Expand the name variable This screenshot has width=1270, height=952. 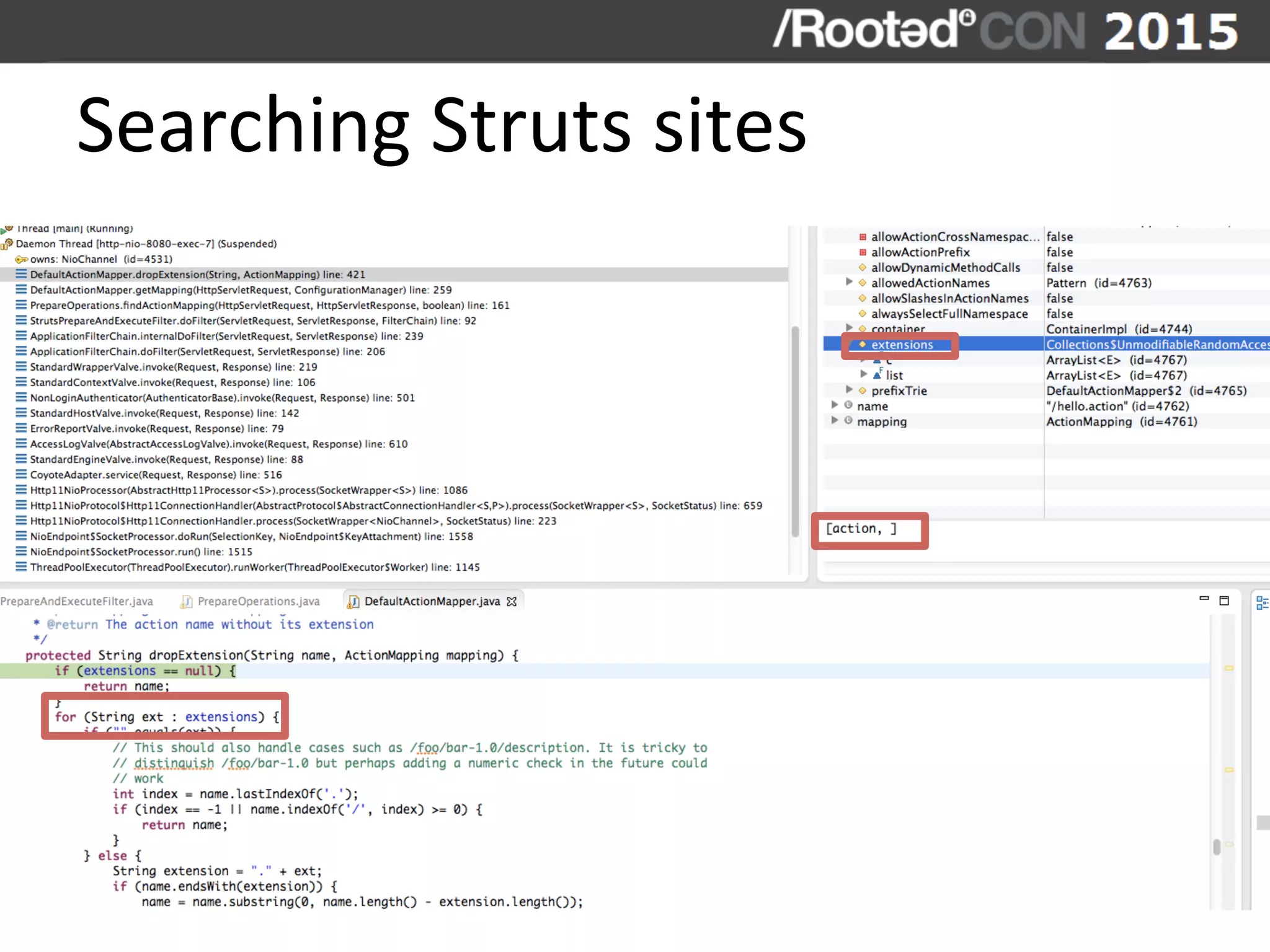(835, 405)
